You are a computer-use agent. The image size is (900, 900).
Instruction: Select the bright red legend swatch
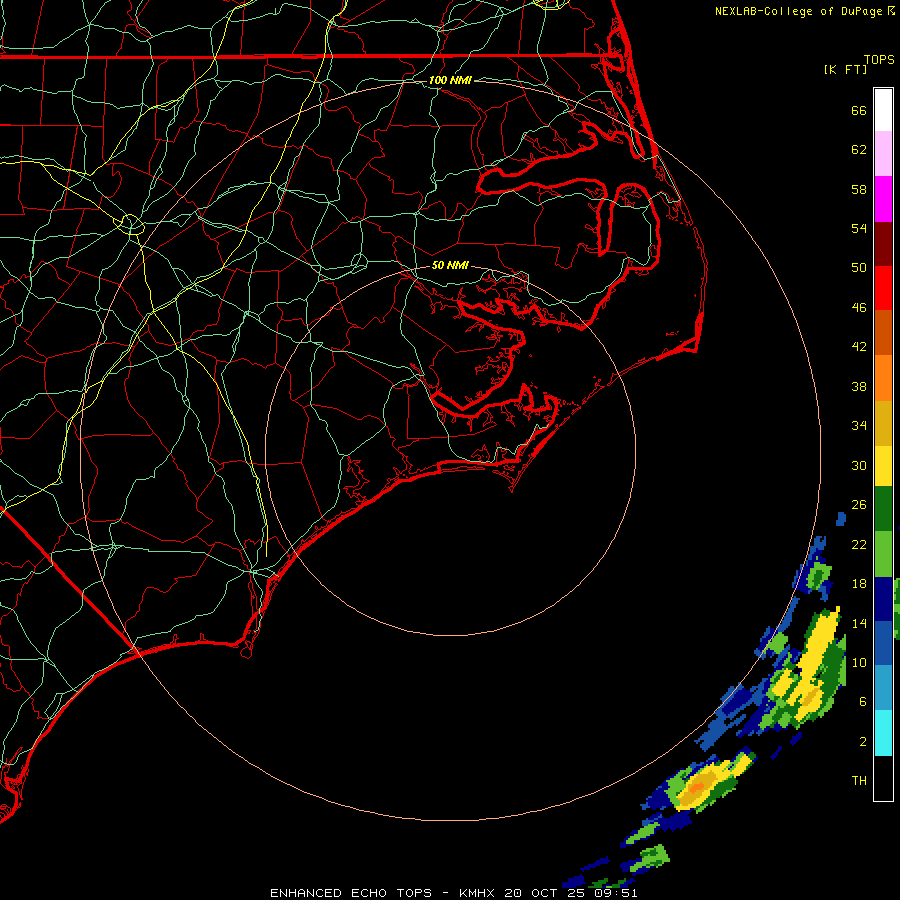click(x=883, y=288)
